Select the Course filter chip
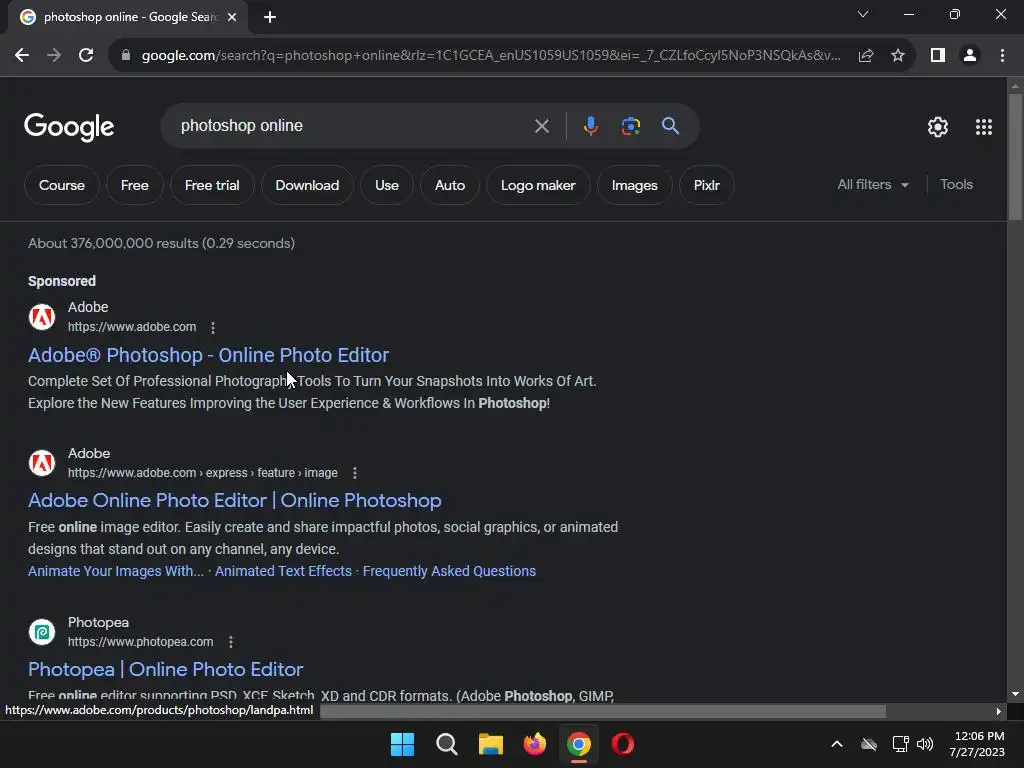This screenshot has width=1024, height=768. (61, 185)
